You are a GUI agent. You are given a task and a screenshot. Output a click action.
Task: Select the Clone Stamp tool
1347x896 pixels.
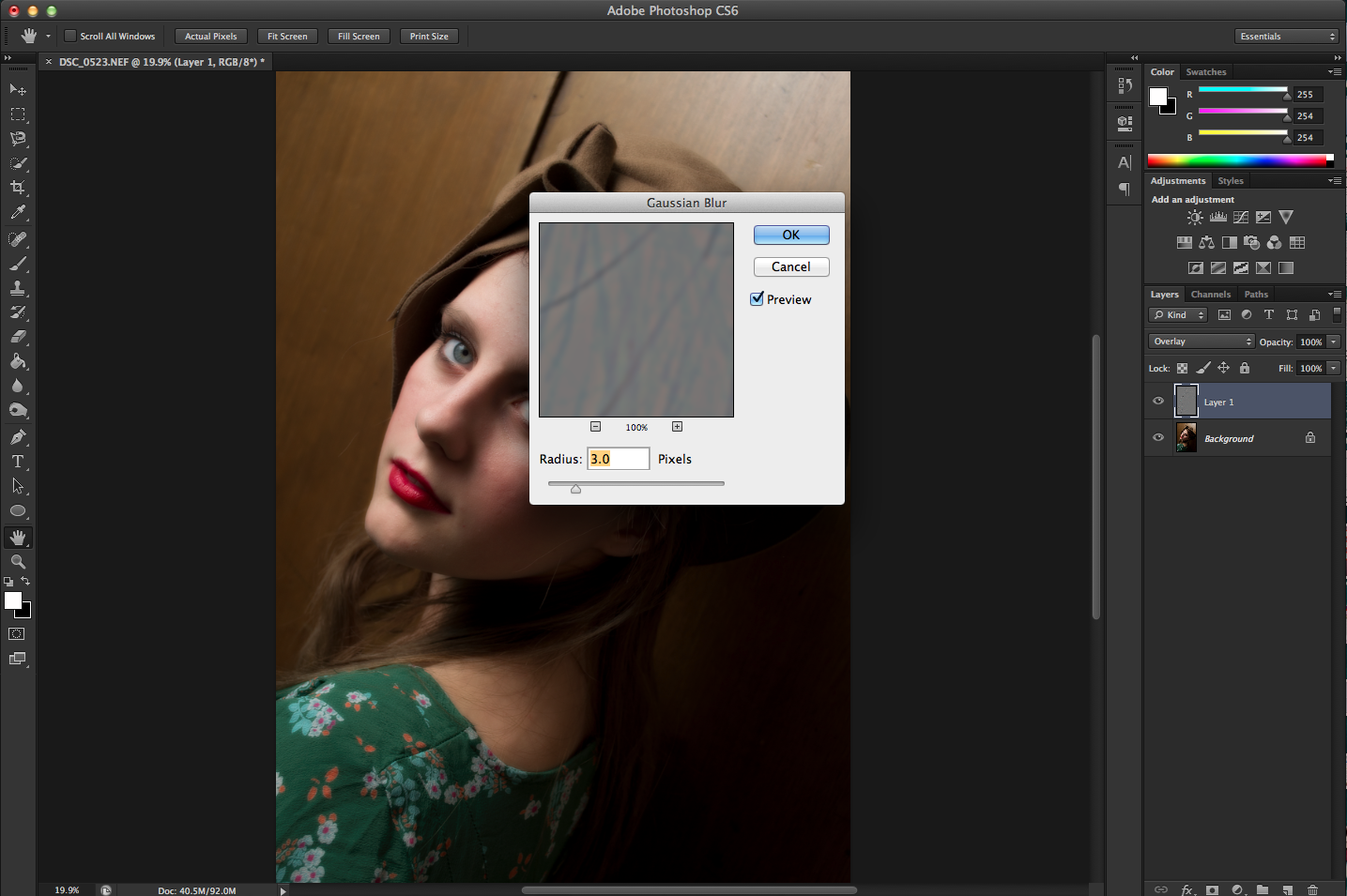pyautogui.click(x=18, y=288)
